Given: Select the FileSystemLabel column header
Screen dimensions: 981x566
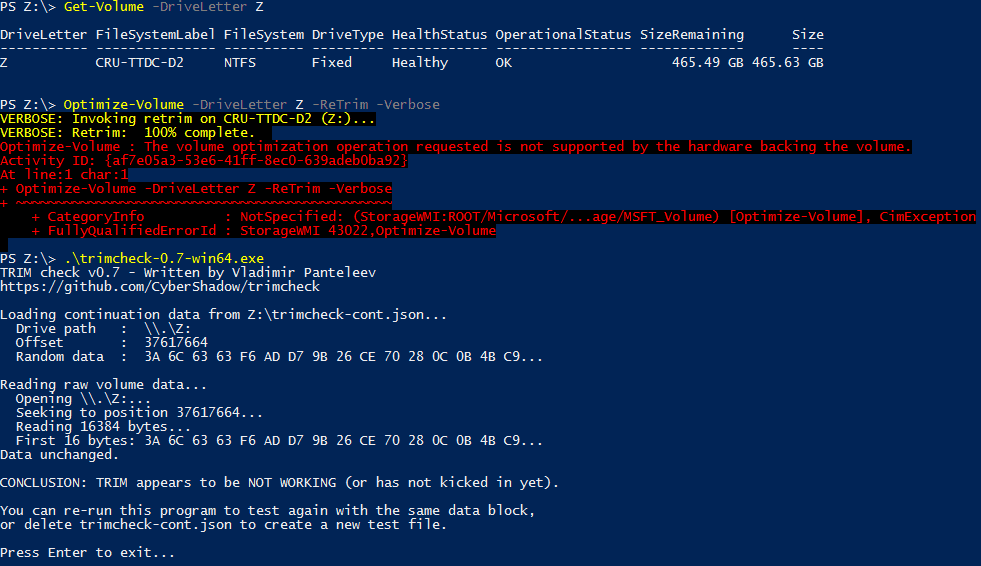Looking at the screenshot, I should click(155, 34).
